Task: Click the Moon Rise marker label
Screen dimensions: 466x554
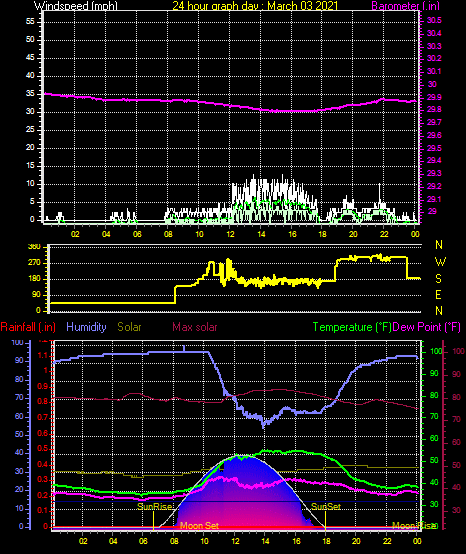Action: (414, 526)
